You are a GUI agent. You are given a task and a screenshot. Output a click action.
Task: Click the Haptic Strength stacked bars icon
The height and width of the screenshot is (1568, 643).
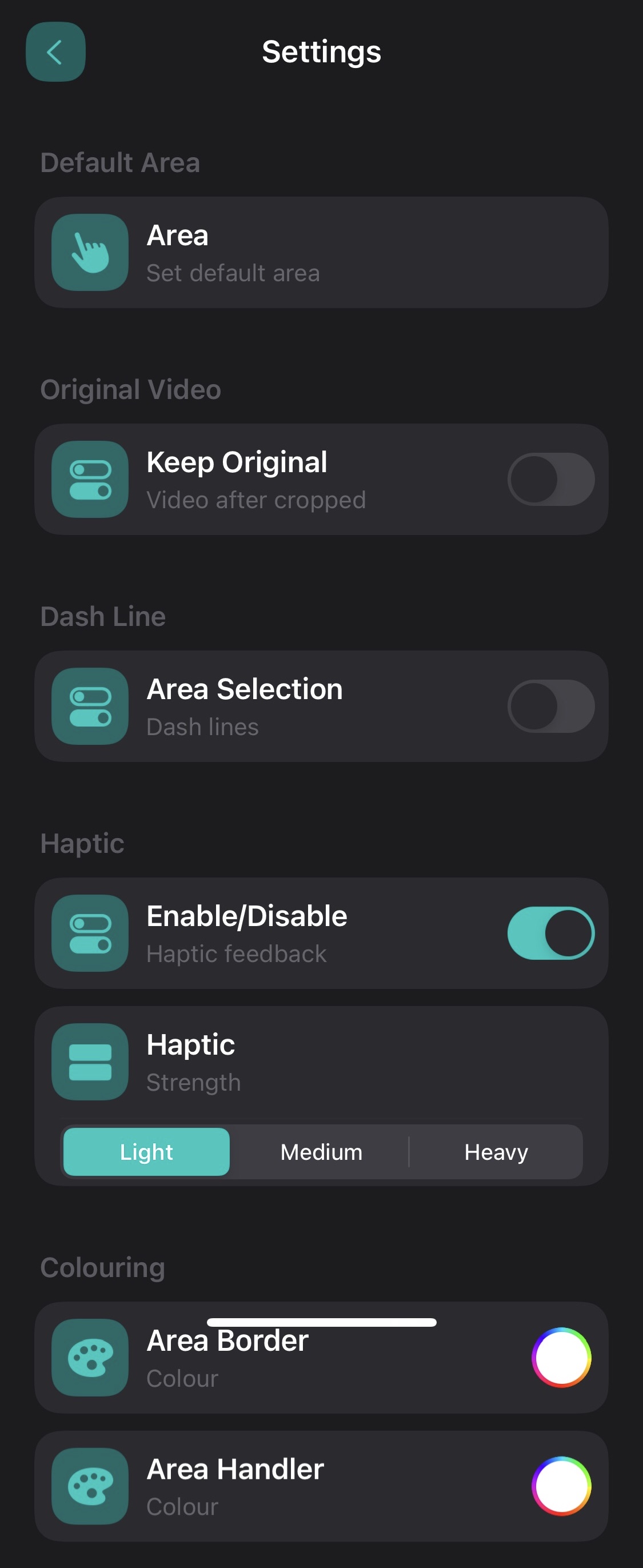point(90,1062)
